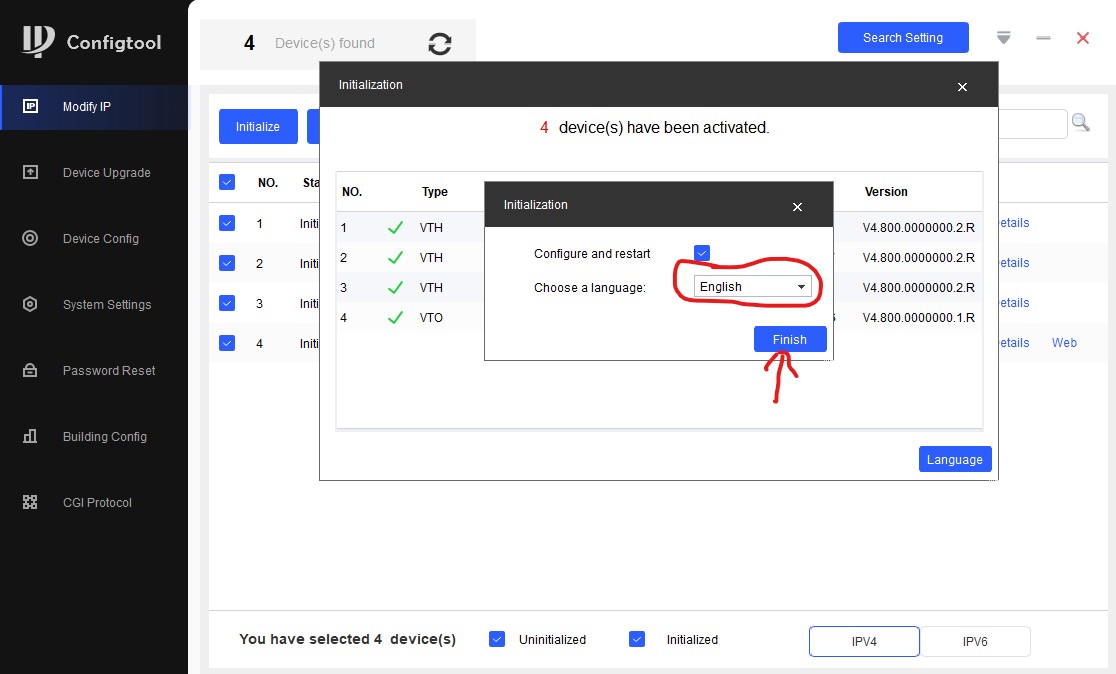Screen dimensions: 1116x674
Task: Click the Search Setting button
Action: (902, 38)
